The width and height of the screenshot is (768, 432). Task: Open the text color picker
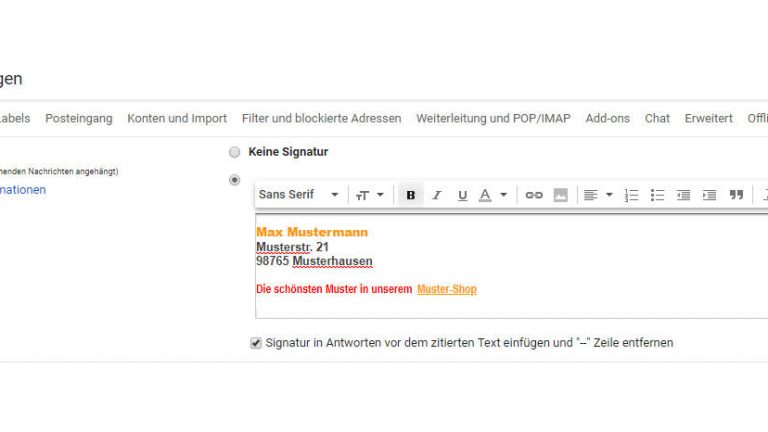click(492, 195)
